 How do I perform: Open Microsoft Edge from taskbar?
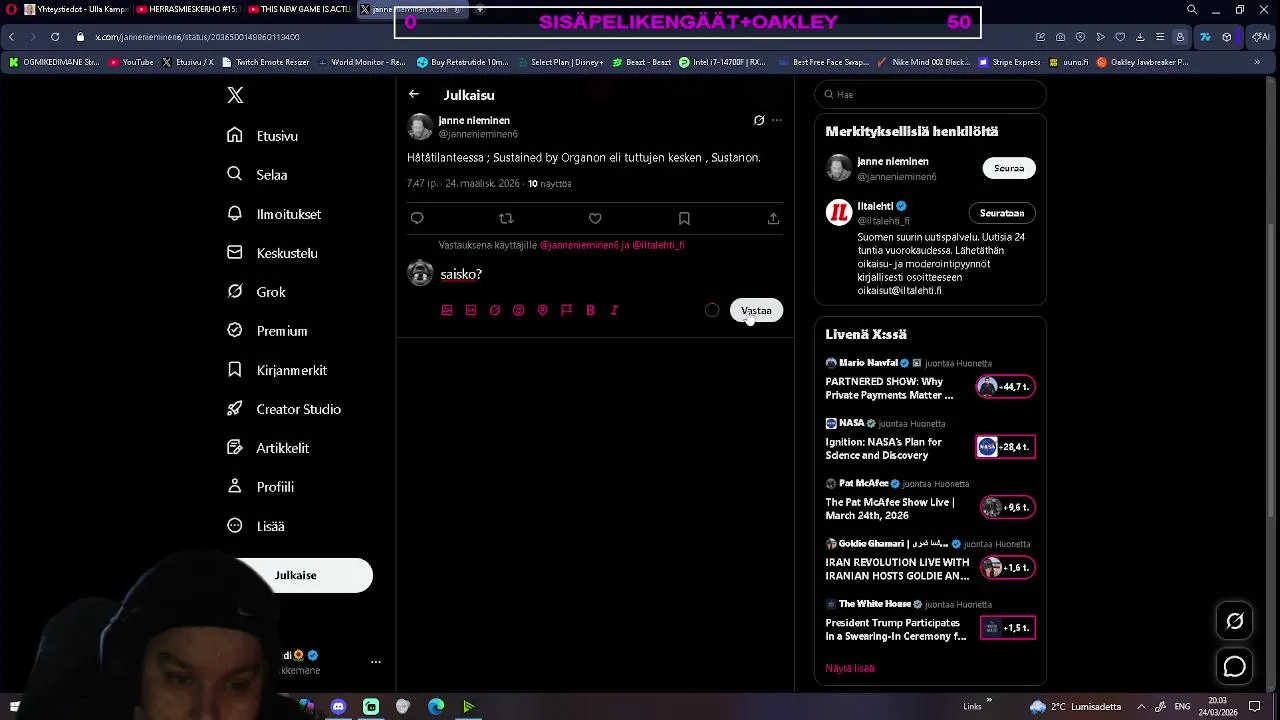click(x=436, y=707)
